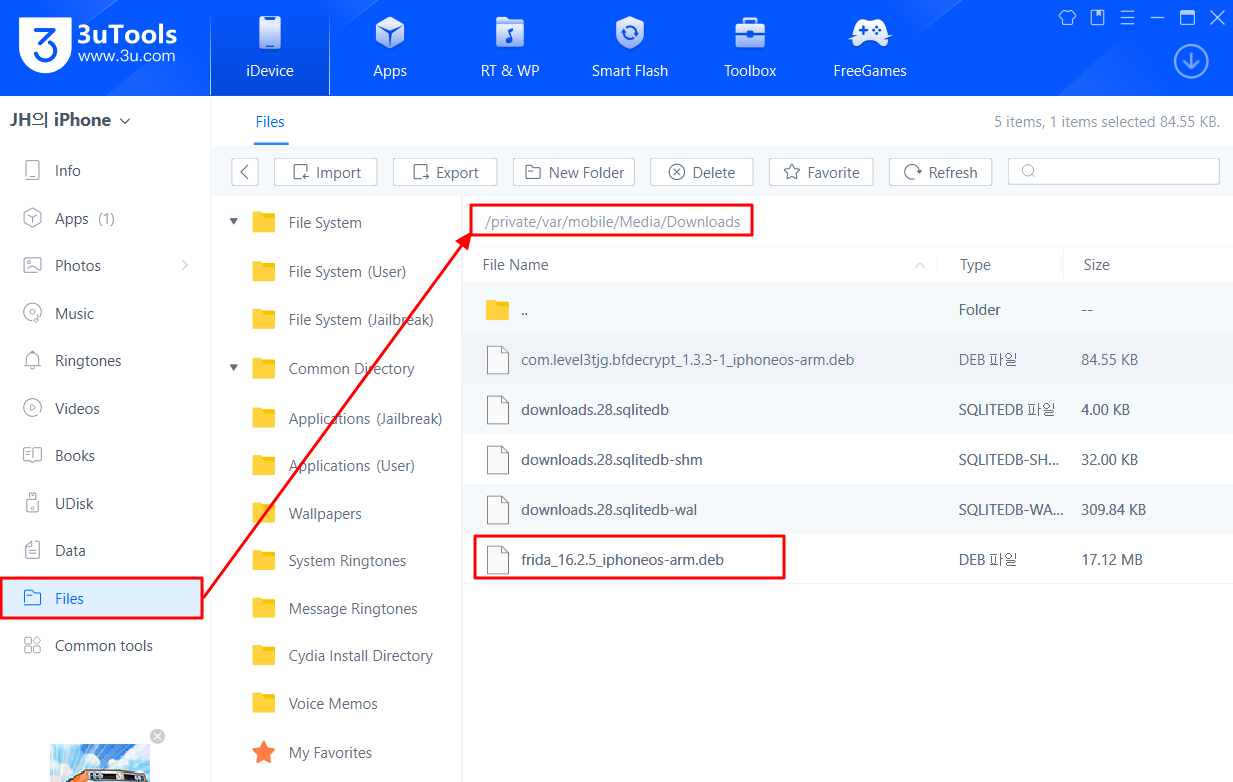Create a New Folder
This screenshot has width=1233, height=782.
pyautogui.click(x=575, y=172)
